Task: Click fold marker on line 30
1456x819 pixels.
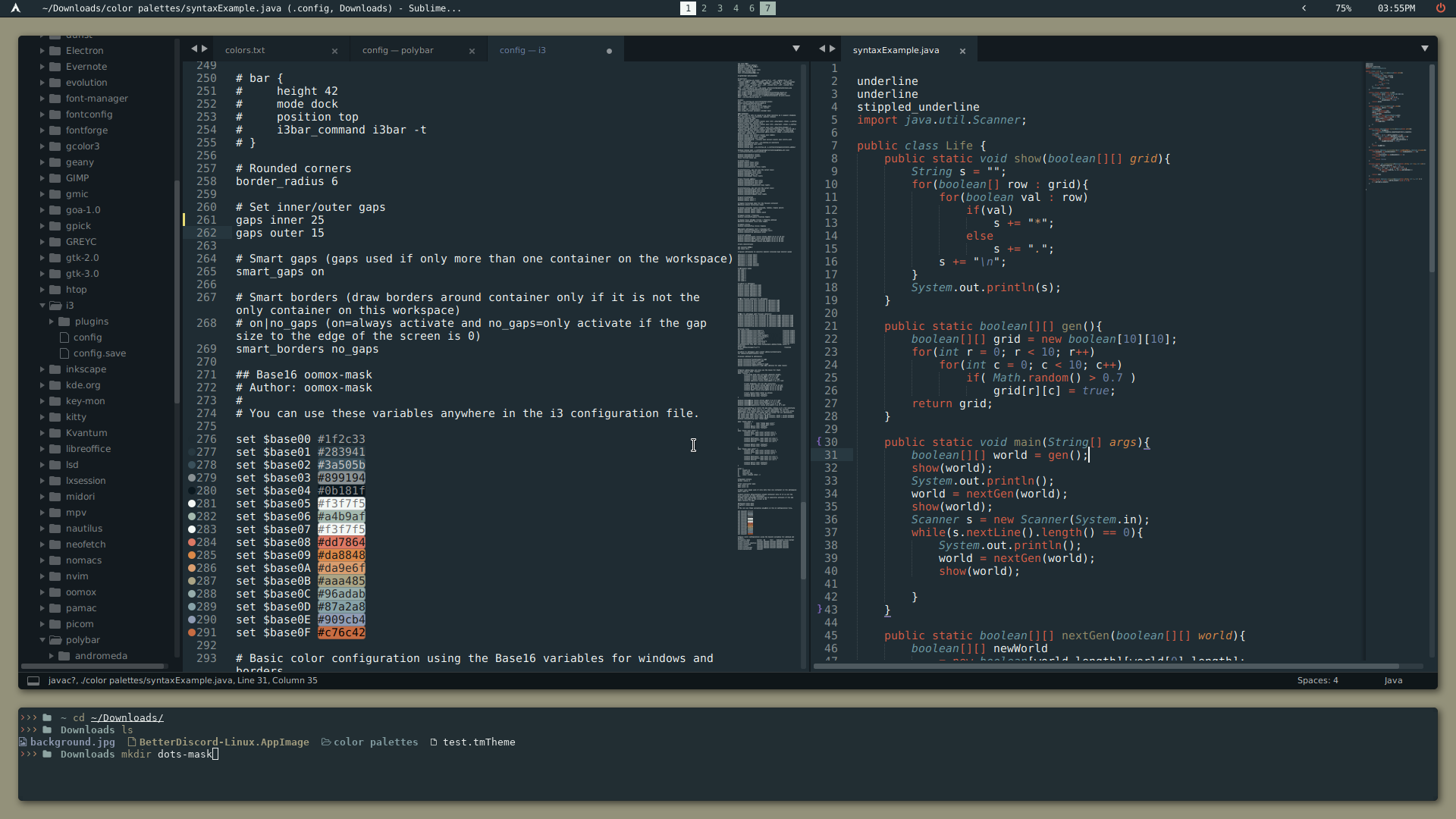Action: pos(819,442)
